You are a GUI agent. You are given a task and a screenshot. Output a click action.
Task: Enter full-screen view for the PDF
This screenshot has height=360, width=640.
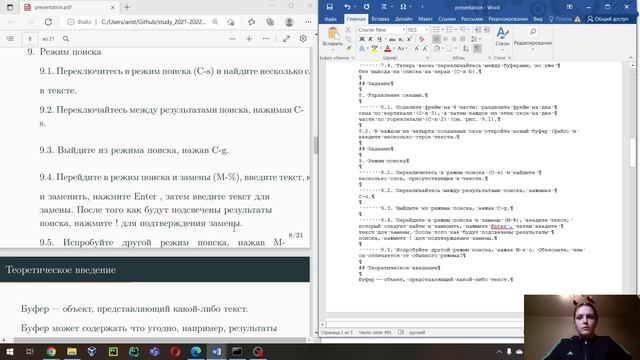click(x=287, y=39)
